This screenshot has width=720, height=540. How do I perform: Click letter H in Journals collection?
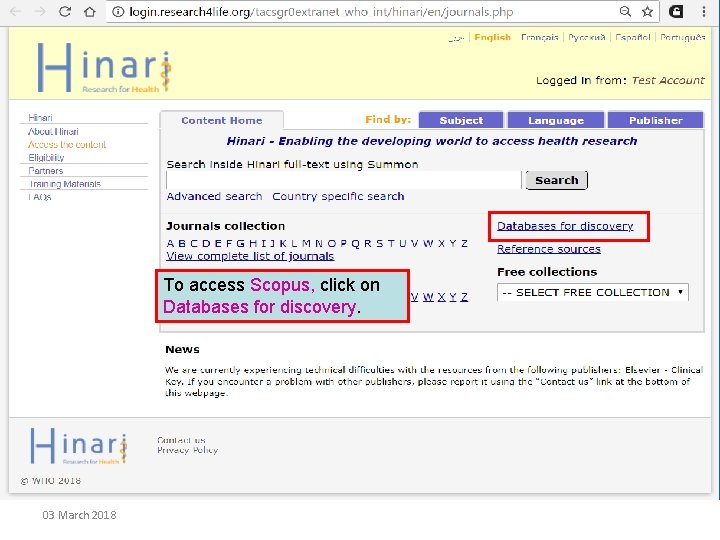253,243
